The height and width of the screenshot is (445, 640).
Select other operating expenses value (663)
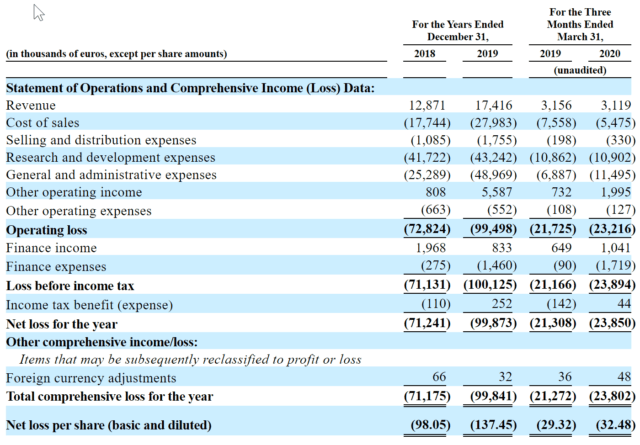coord(436,210)
